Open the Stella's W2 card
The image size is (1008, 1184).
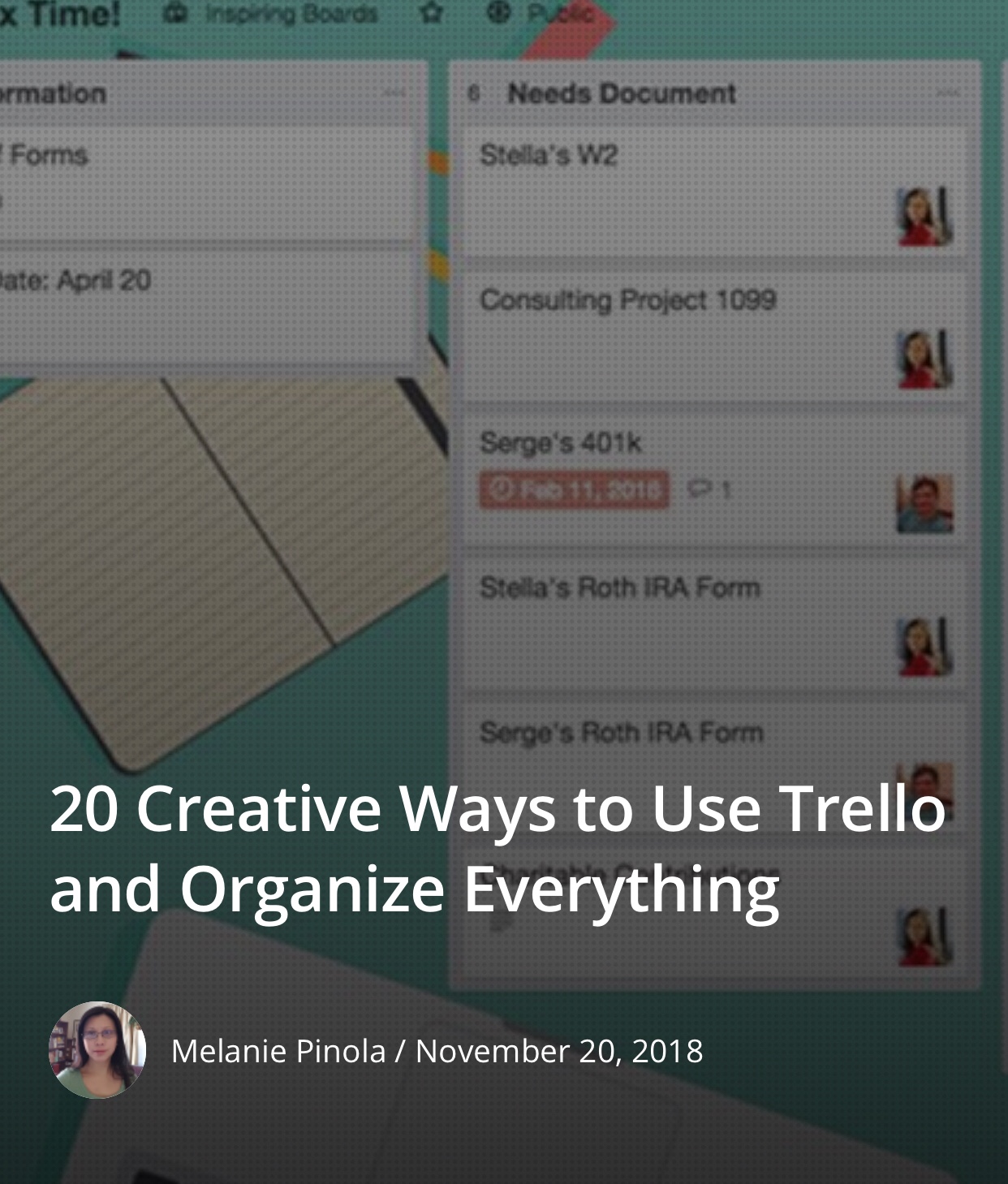715,192
